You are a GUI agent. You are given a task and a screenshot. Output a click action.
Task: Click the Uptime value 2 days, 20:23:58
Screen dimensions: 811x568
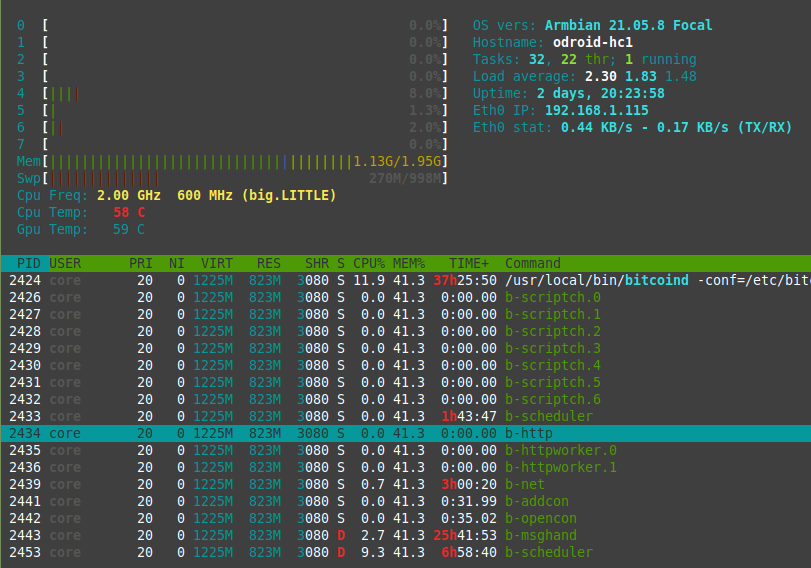pyautogui.click(x=600, y=94)
